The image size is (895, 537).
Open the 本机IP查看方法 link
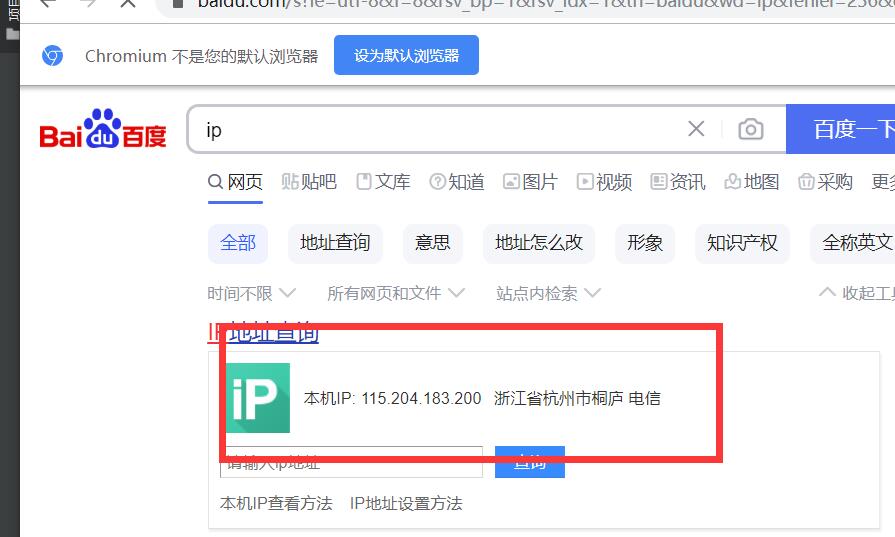(x=276, y=503)
